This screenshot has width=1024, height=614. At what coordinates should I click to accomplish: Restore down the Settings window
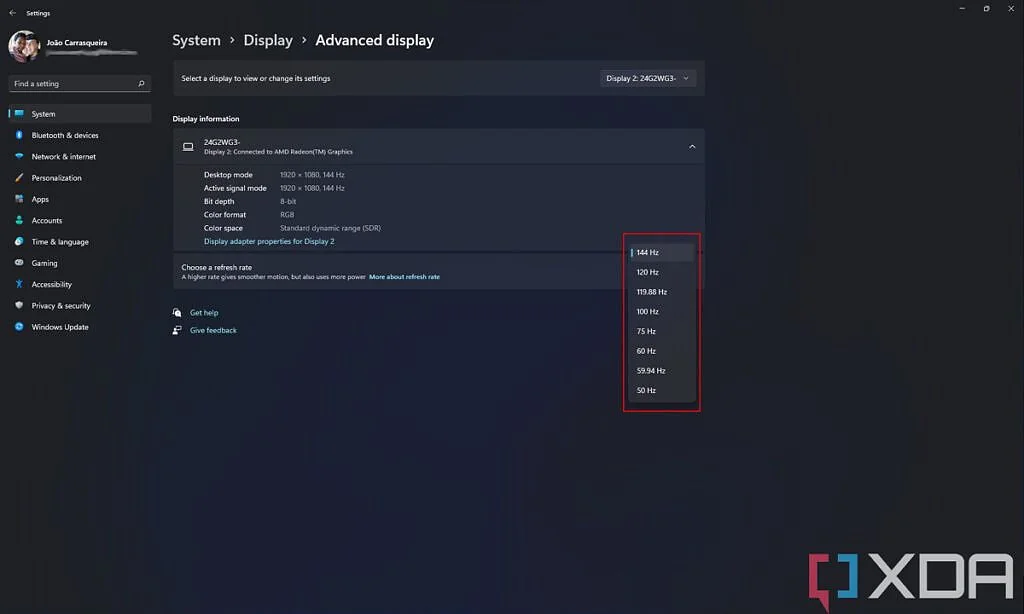(x=986, y=8)
